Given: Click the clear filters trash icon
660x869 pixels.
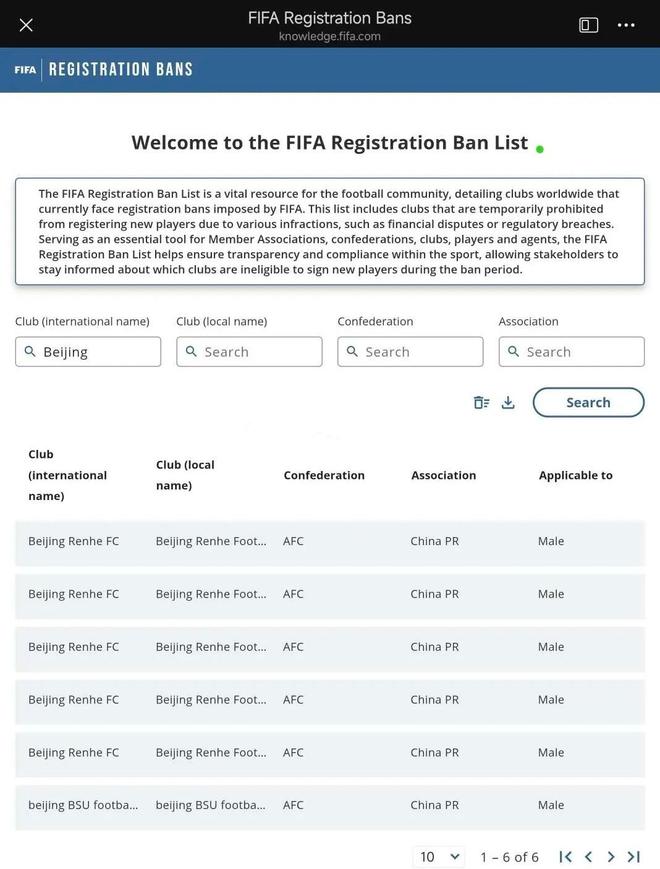Looking at the screenshot, I should tap(481, 402).
